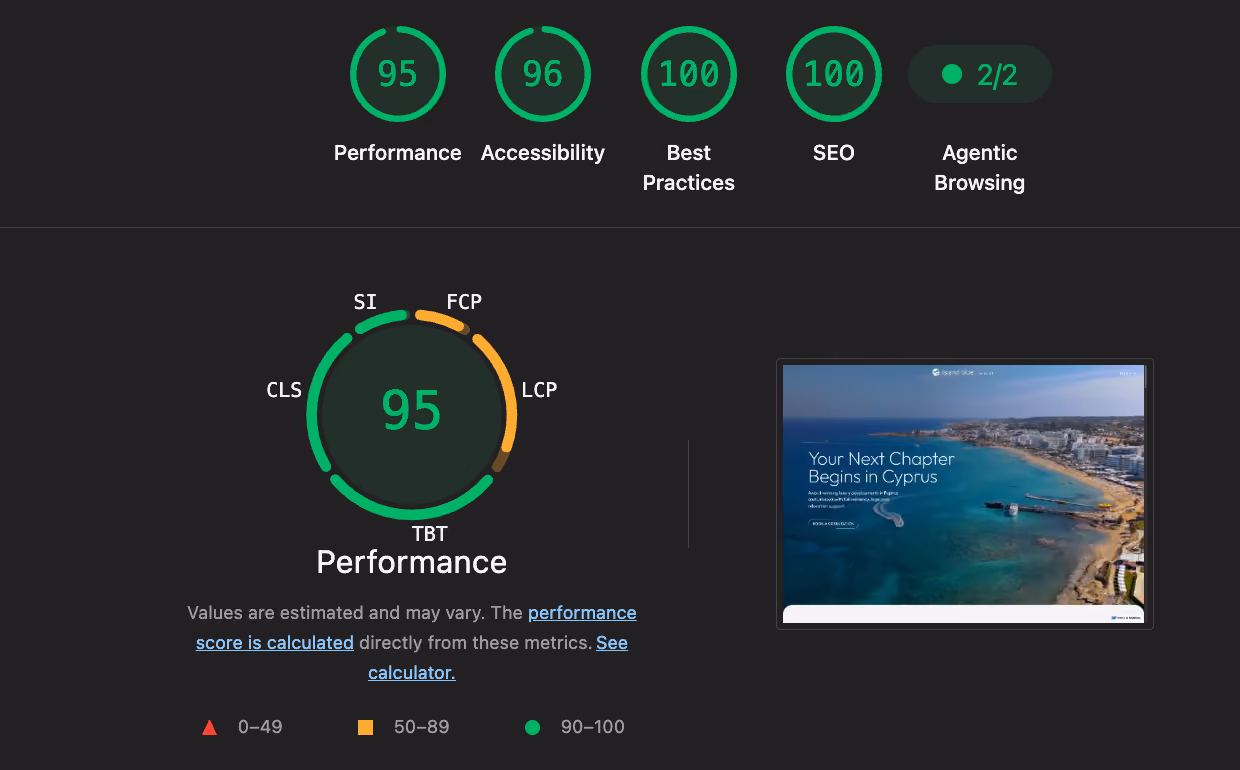Click the 50–89 range legend text
Screen dimensions: 1240x770
point(422,727)
